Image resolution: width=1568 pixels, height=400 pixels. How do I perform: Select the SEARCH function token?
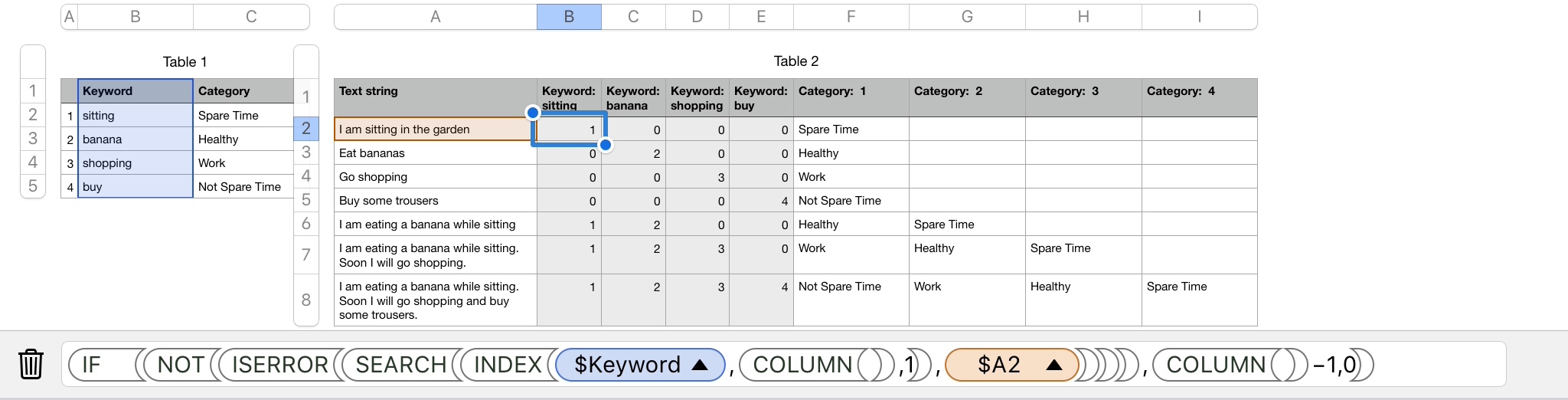coord(400,365)
